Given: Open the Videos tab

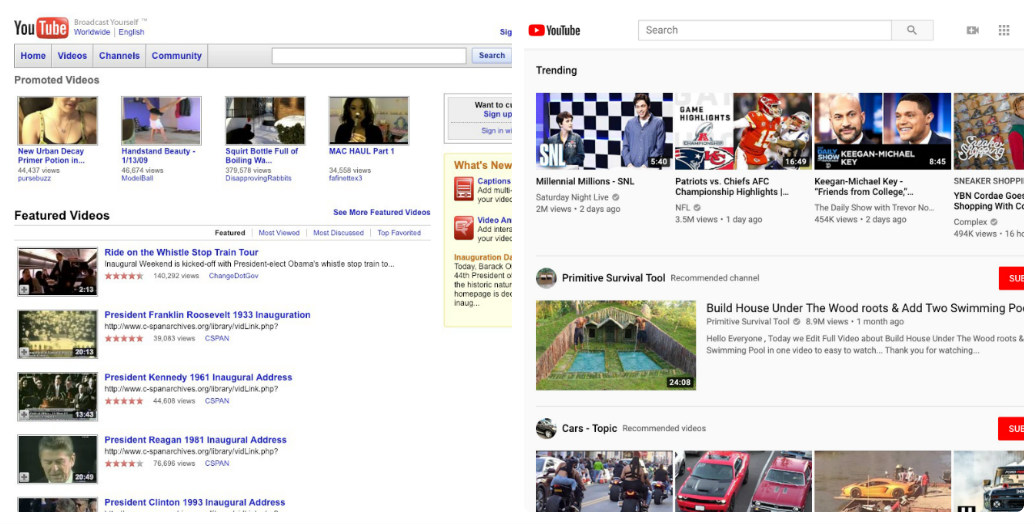Looking at the screenshot, I should point(72,56).
